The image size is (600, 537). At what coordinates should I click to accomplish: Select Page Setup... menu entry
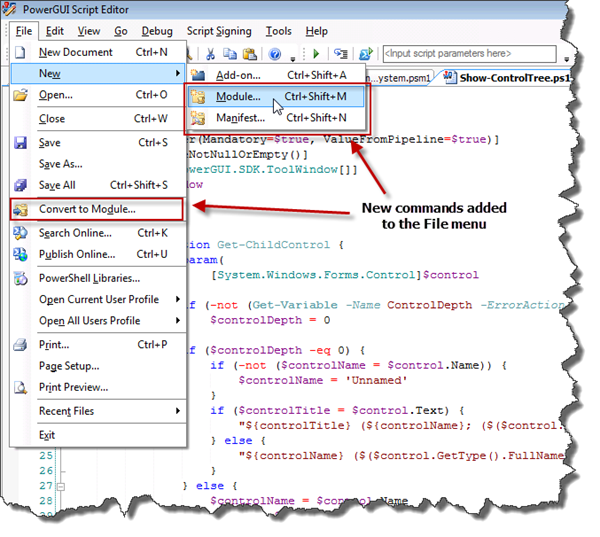98,366
